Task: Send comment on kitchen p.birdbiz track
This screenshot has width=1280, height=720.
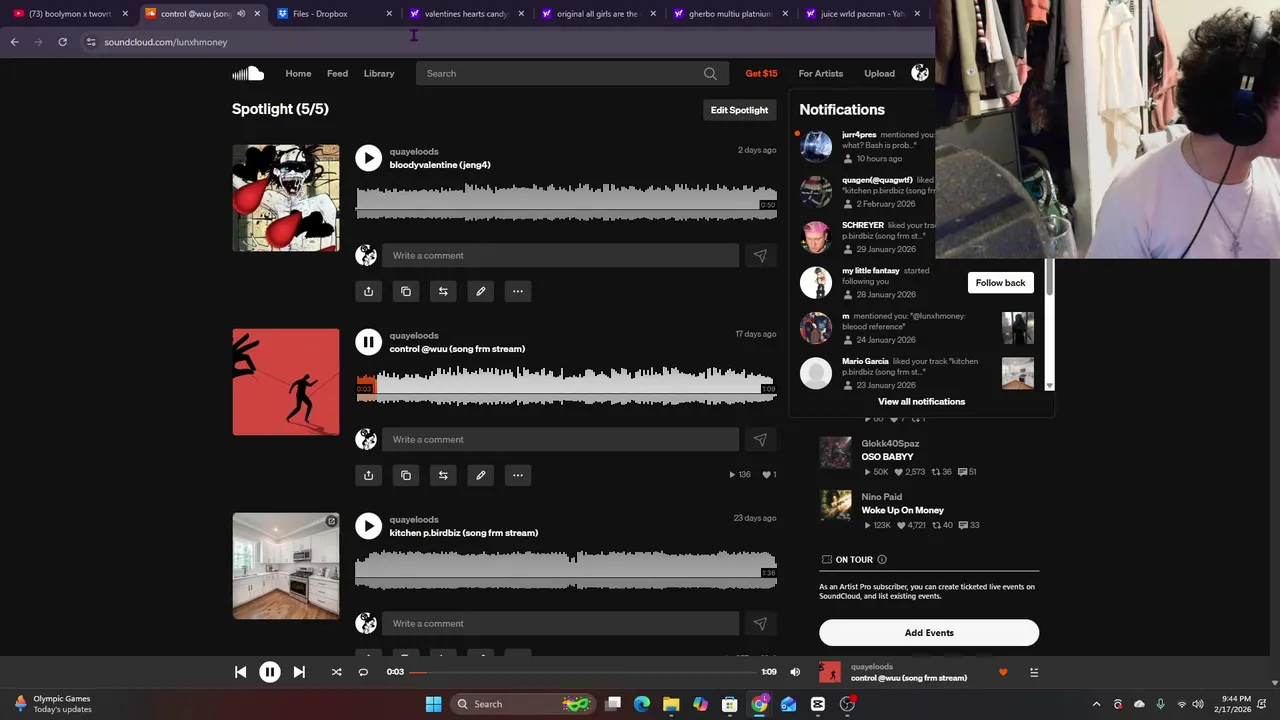Action: pos(760,624)
